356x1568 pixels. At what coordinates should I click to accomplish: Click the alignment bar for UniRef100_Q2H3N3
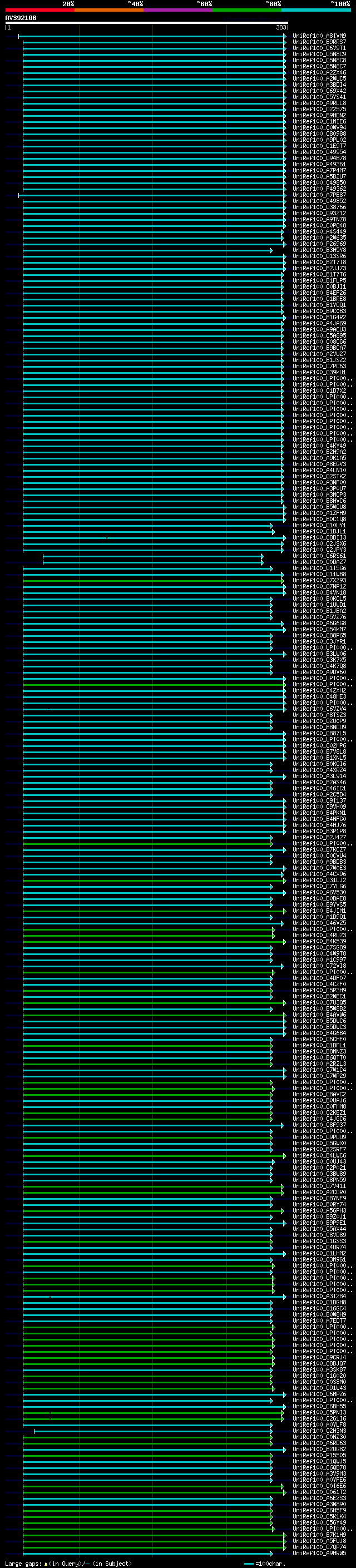pyautogui.click(x=153, y=1431)
